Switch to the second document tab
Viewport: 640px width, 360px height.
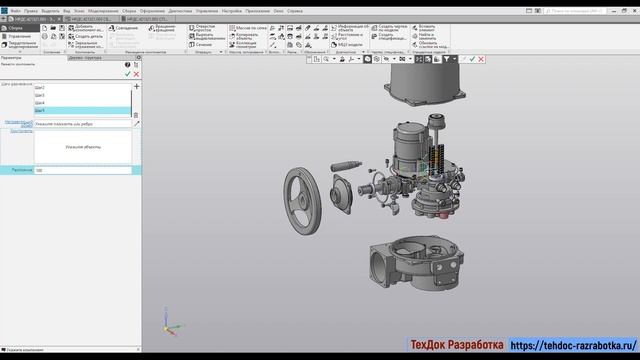tap(91, 19)
